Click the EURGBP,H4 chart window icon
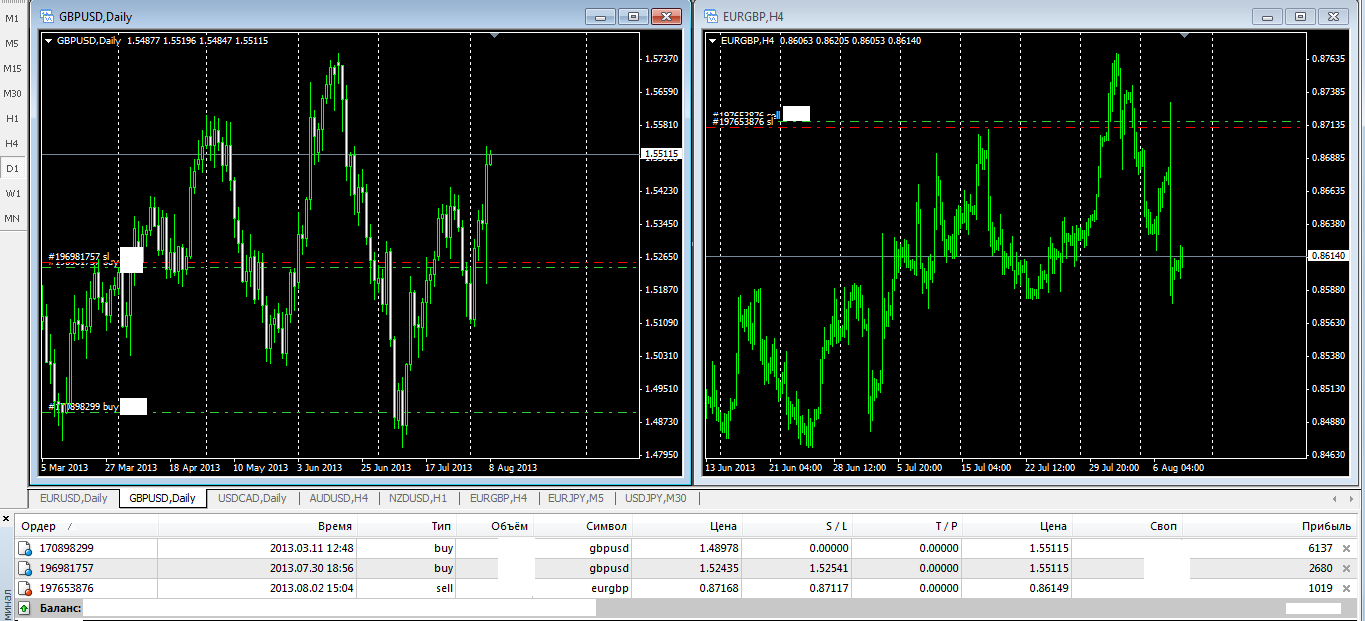Viewport: 1365px width, 621px height. pos(711,16)
